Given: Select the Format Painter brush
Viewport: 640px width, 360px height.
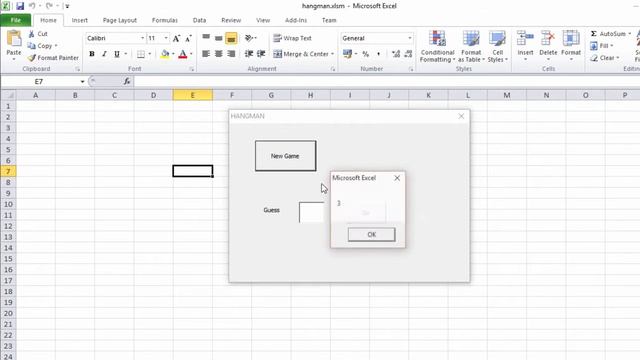Looking at the screenshot, I should [32, 58].
